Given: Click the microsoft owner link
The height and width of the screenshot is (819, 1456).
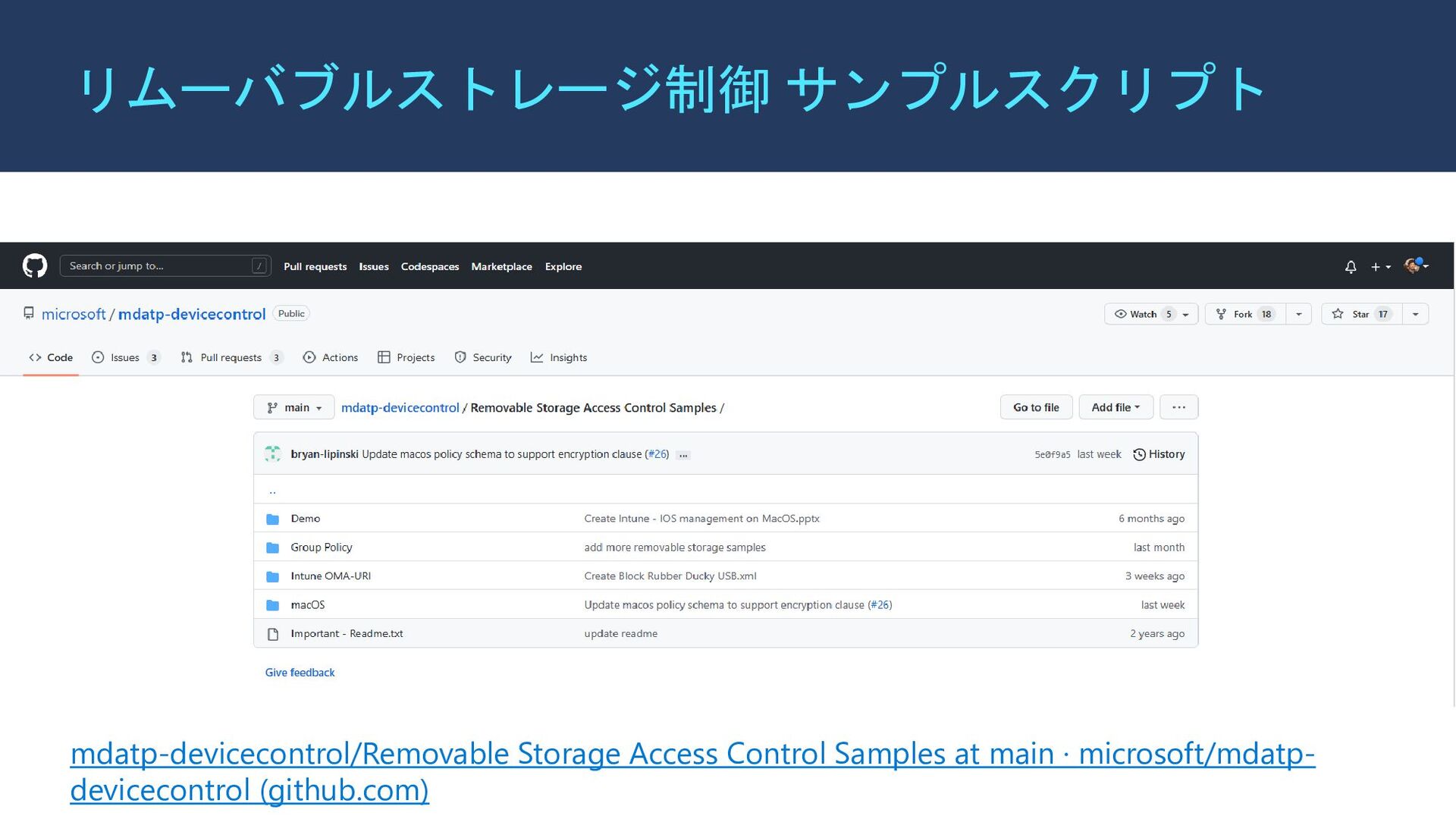Looking at the screenshot, I should 74,314.
